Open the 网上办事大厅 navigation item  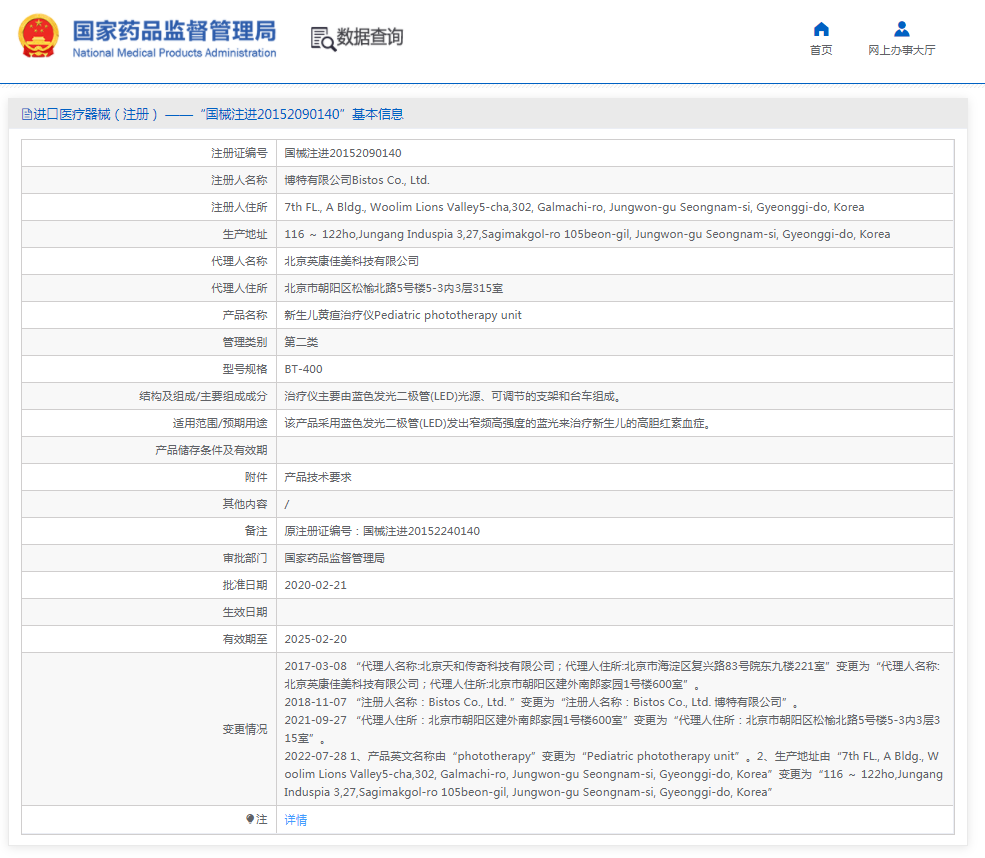pos(901,50)
